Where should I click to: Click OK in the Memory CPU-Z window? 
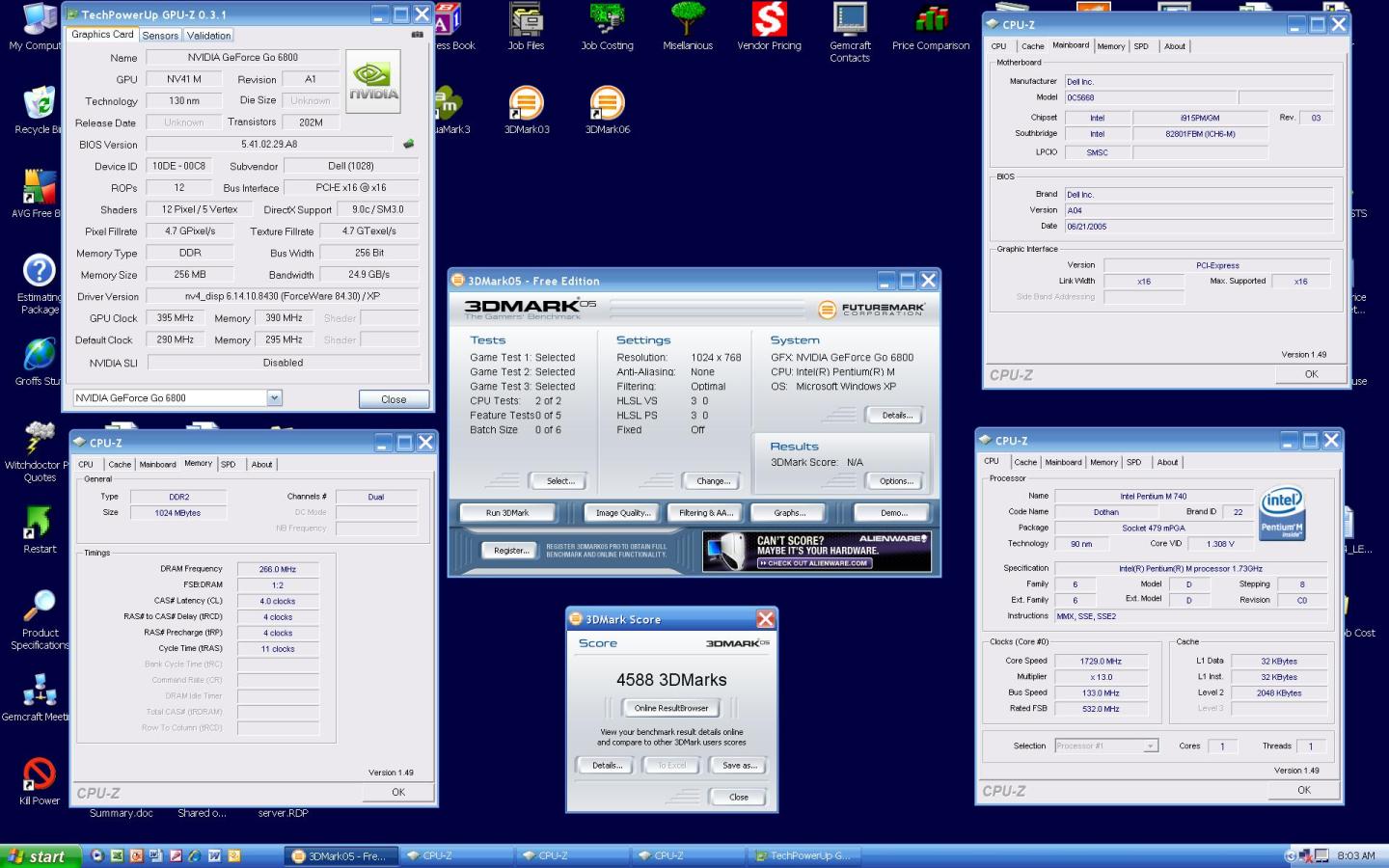coord(398,792)
